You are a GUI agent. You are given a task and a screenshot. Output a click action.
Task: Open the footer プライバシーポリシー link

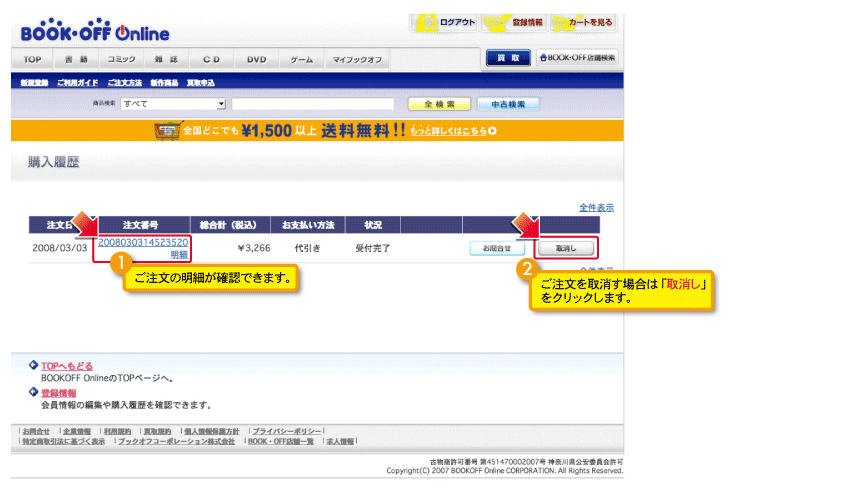(x=287, y=432)
